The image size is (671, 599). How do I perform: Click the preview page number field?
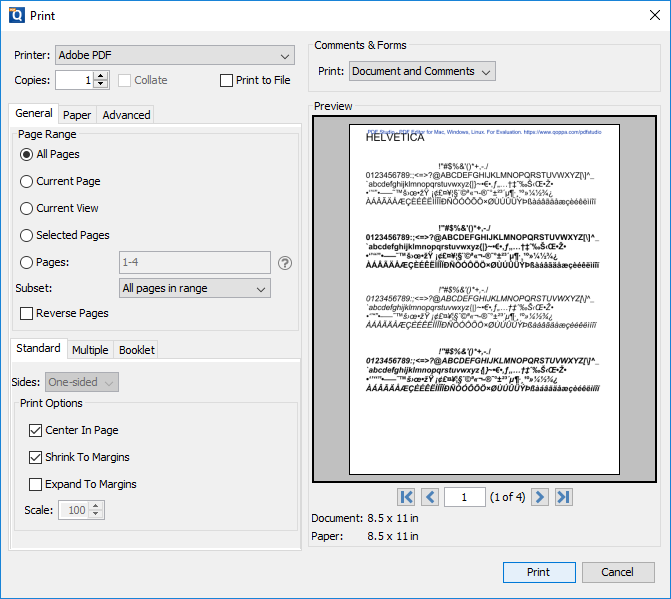pyautogui.click(x=464, y=497)
